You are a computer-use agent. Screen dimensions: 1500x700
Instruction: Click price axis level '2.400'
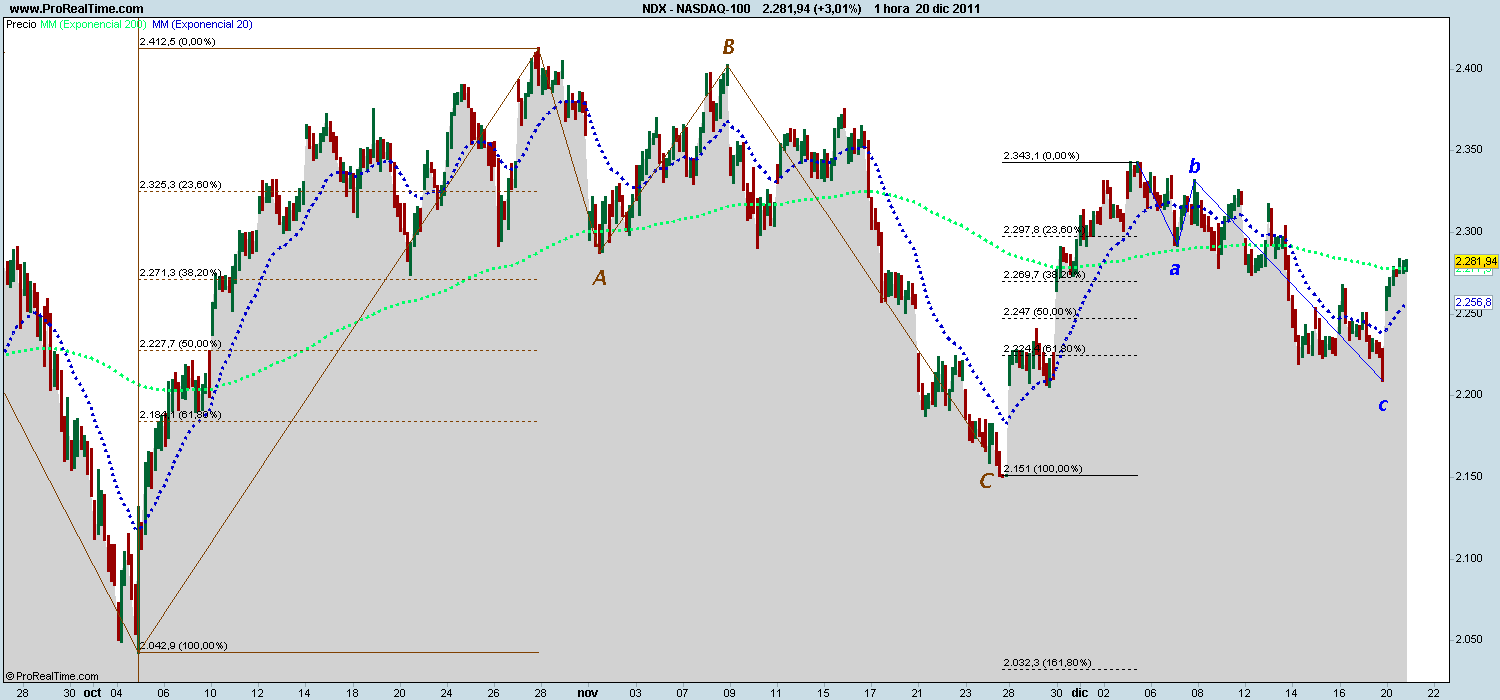point(1469,68)
